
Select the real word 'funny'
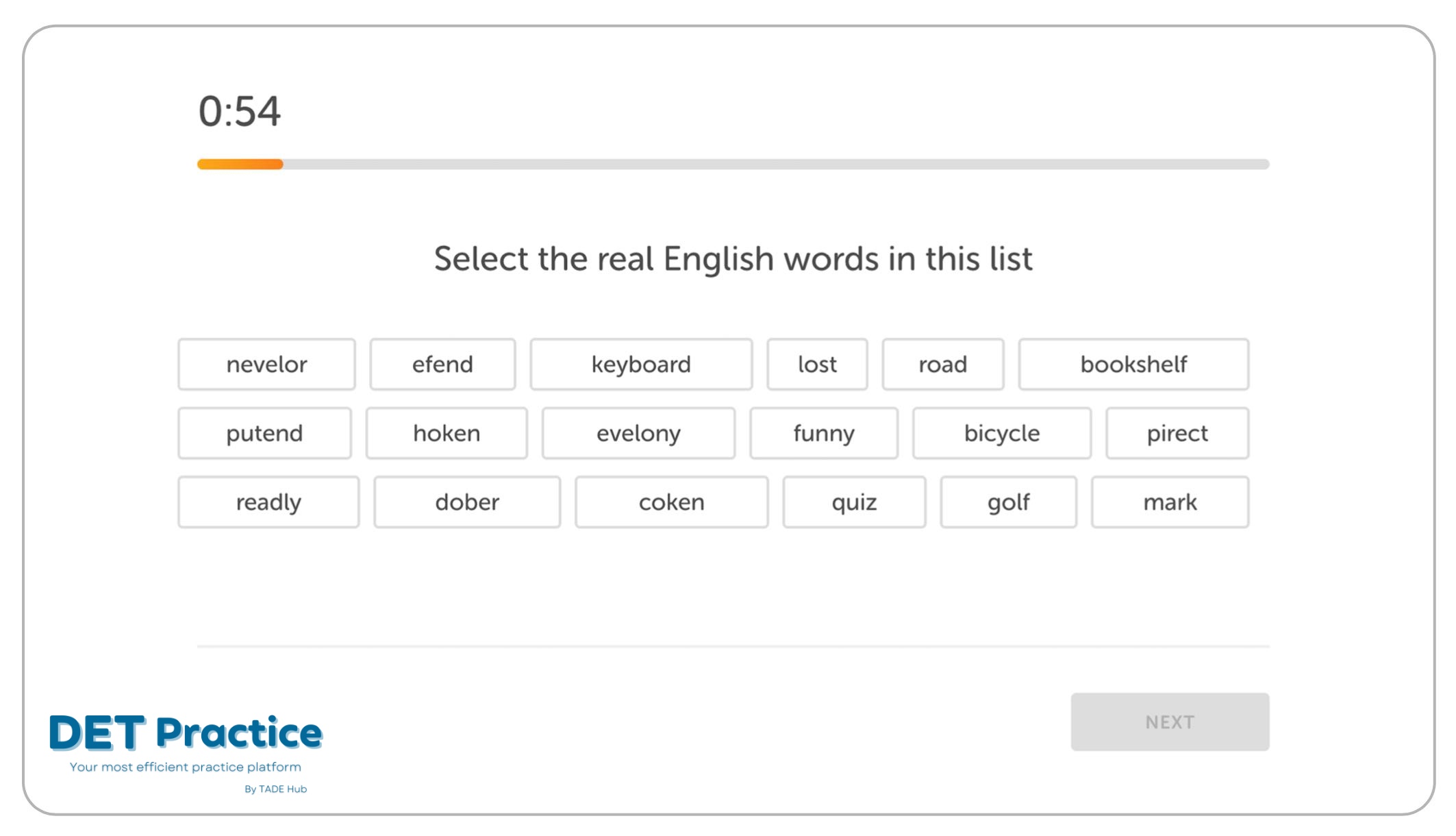pos(824,432)
